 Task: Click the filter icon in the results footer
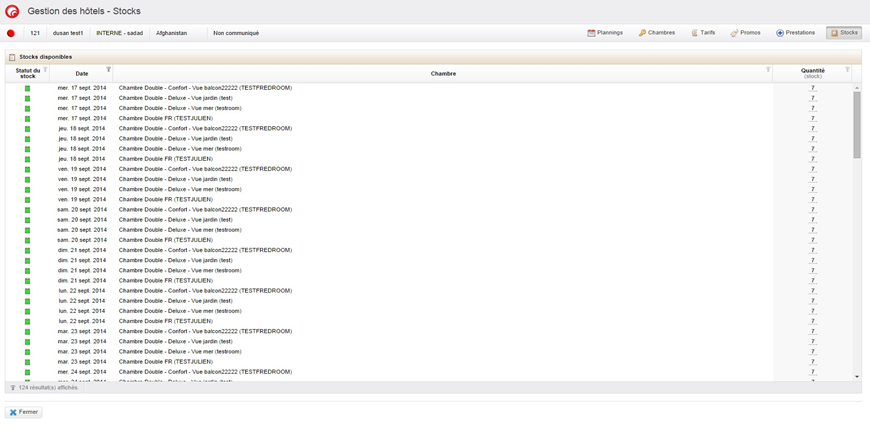(x=13, y=387)
